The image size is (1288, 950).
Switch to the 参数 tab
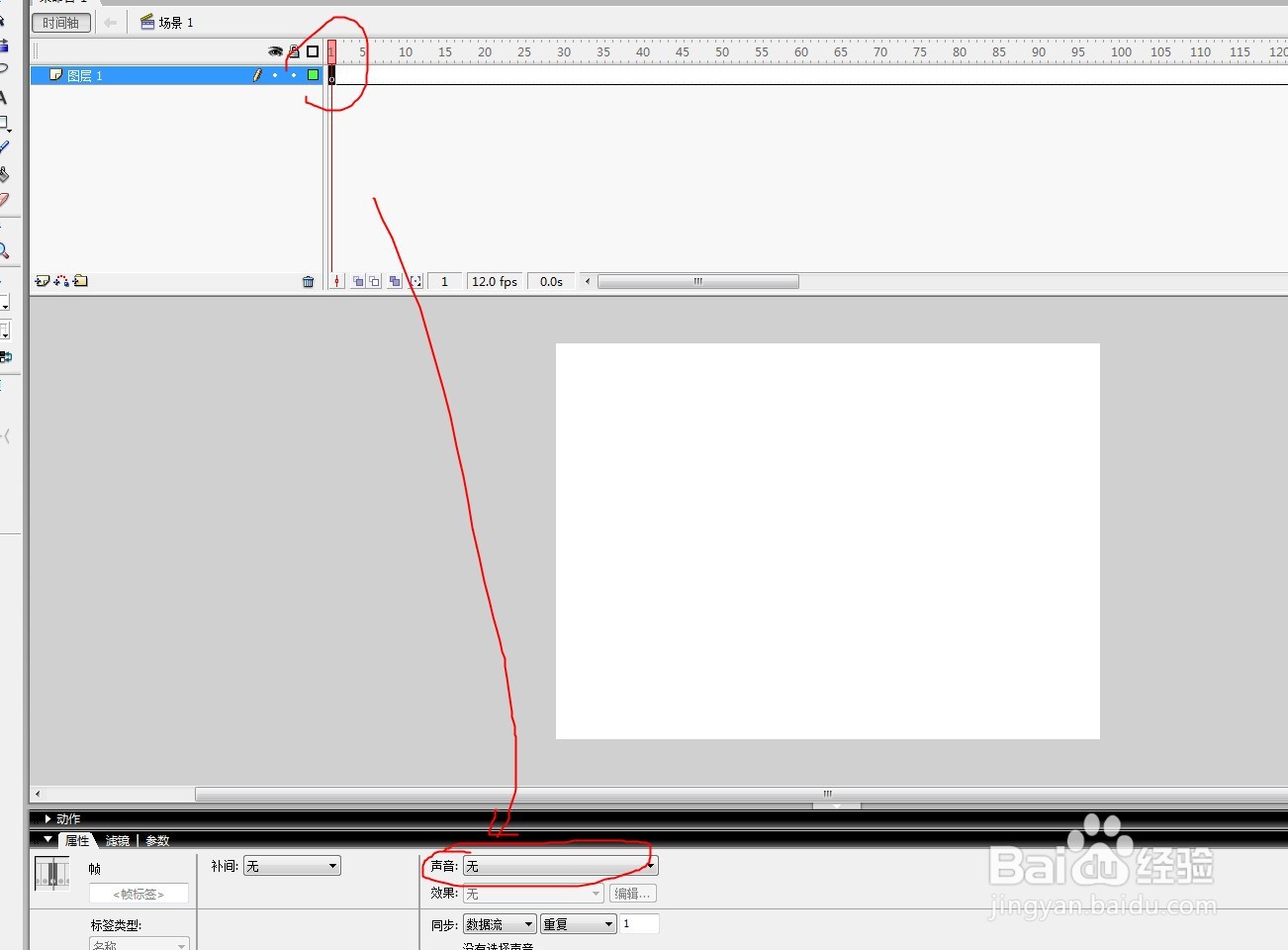[157, 840]
